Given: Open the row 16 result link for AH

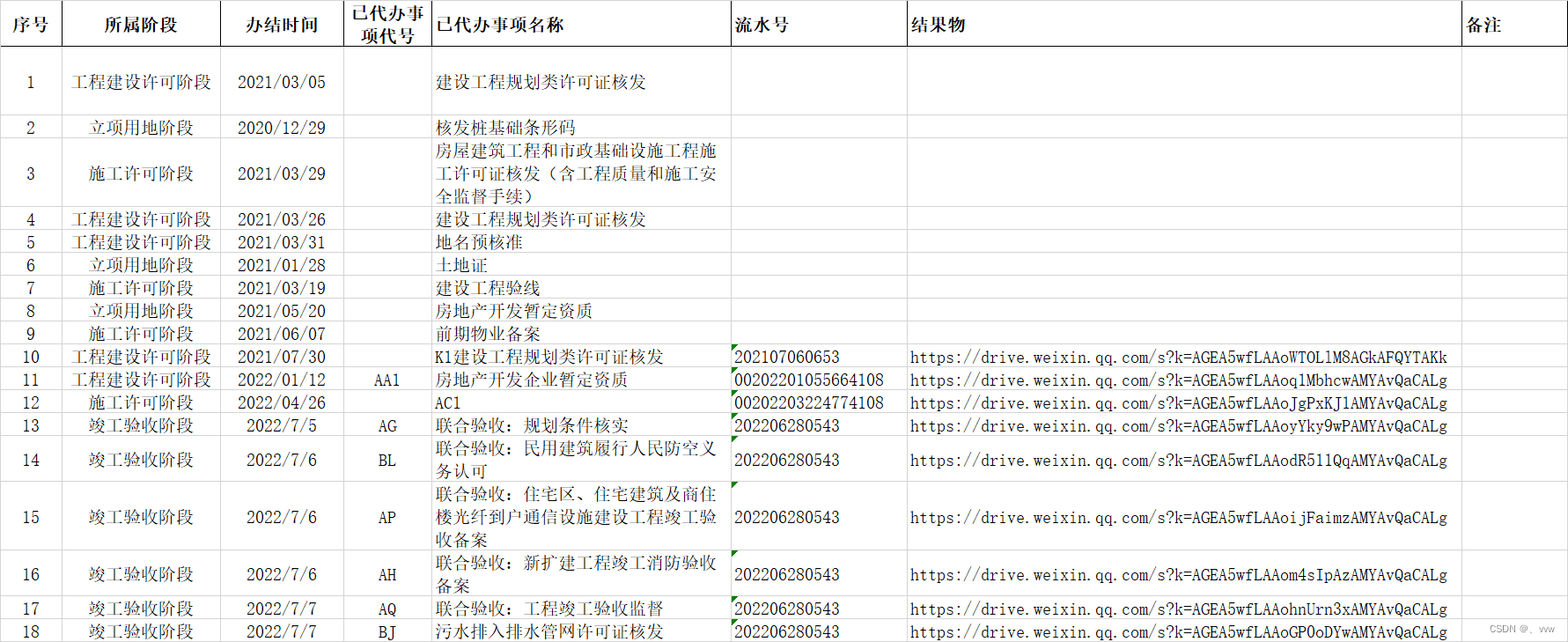Looking at the screenshot, I should tap(1178, 574).
